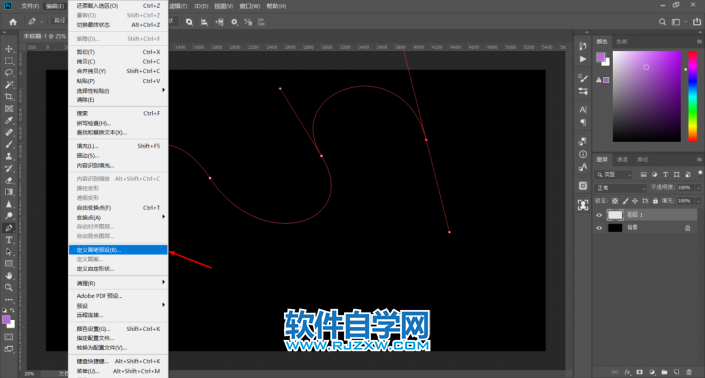The image size is (705, 378).
Task: Select the Gradient tool
Action: (x=9, y=192)
